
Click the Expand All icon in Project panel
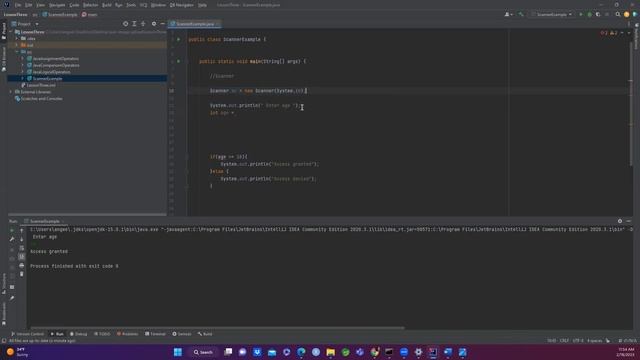tap(134, 24)
